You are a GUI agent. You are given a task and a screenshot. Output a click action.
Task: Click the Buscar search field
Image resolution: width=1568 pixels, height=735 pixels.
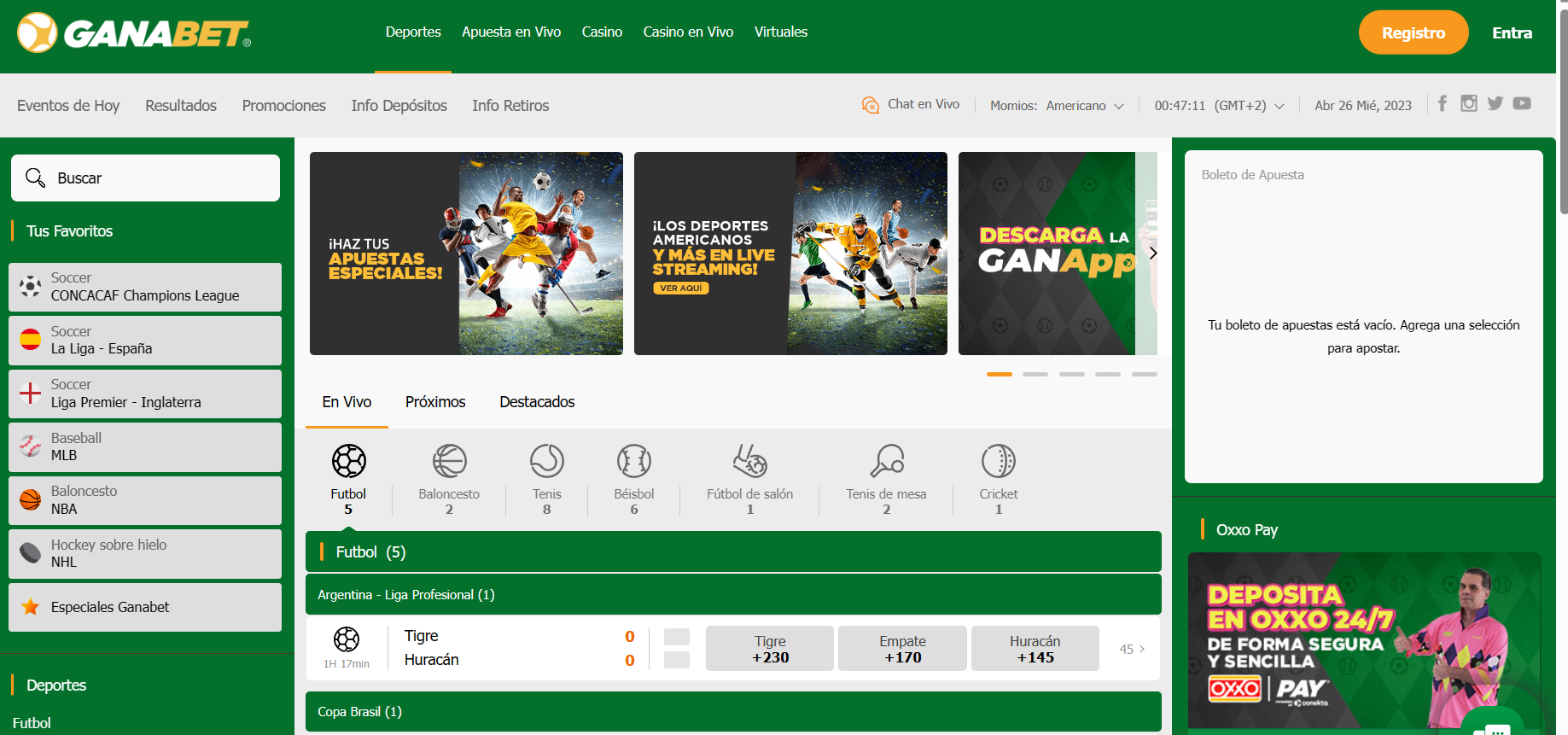coord(145,178)
